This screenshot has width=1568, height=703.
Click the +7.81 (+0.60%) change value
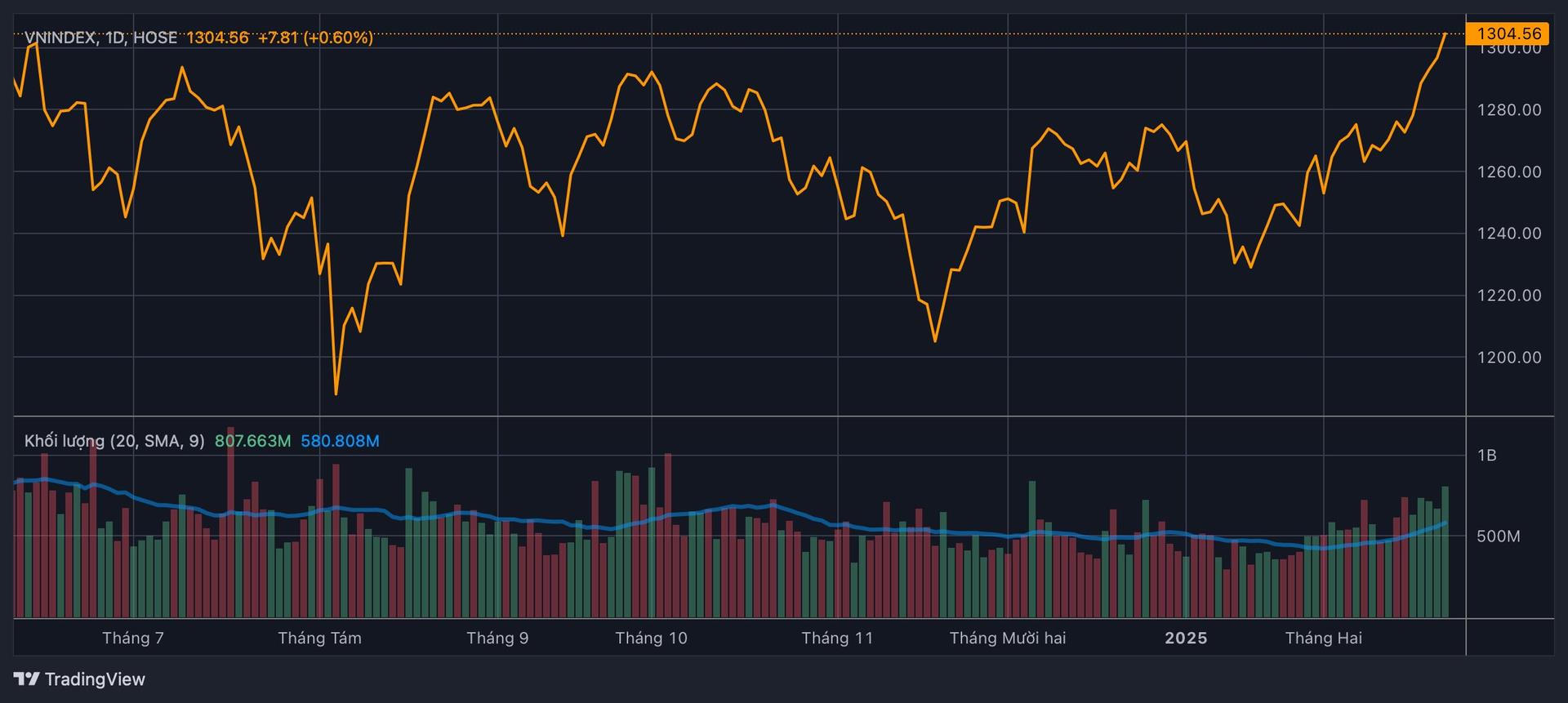pyautogui.click(x=315, y=38)
